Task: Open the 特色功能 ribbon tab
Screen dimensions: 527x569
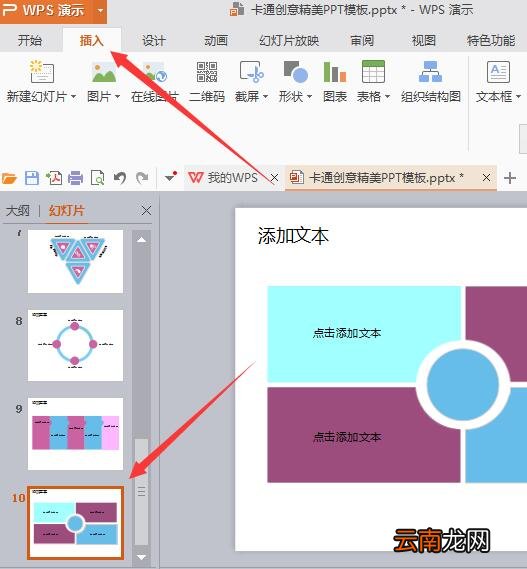Action: [491, 40]
